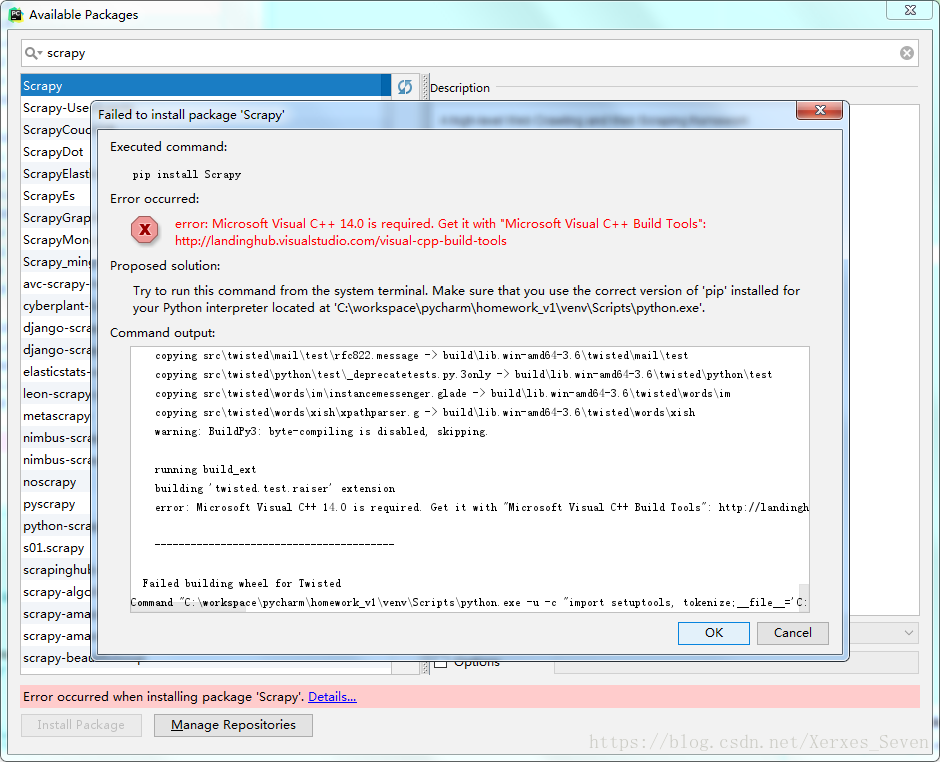Open the version dropdown behind dialog
940x762 pixels.
click(x=909, y=633)
